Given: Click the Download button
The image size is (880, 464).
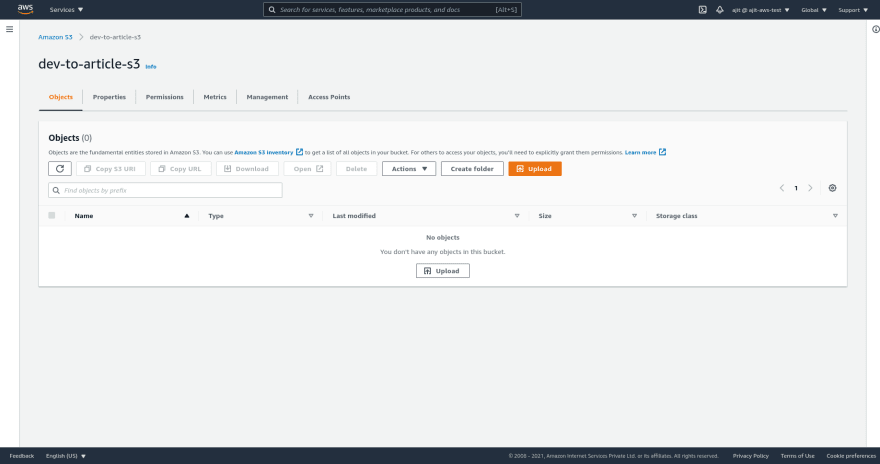Looking at the screenshot, I should 248,168.
